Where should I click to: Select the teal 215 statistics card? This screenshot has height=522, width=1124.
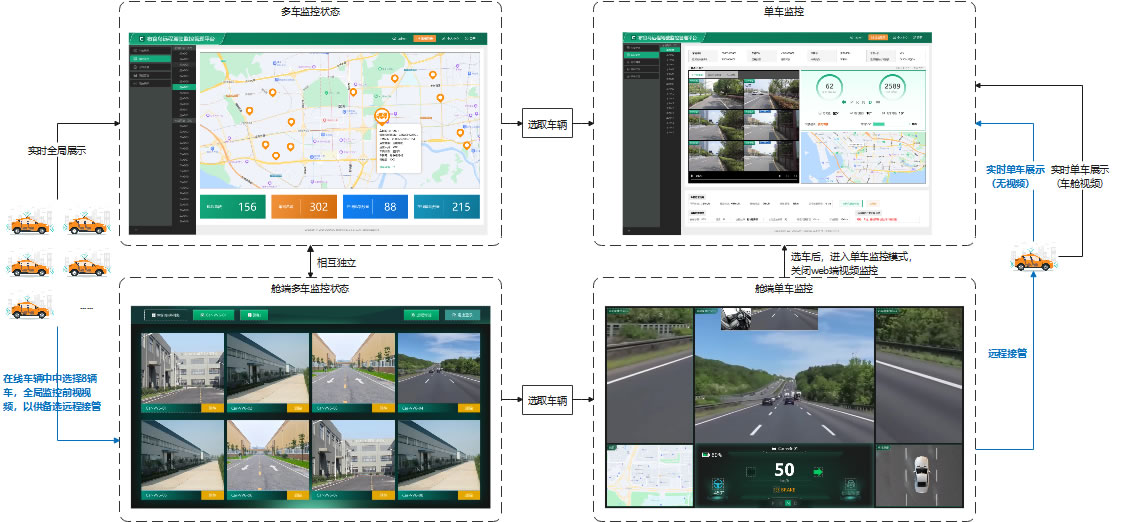(x=448, y=207)
